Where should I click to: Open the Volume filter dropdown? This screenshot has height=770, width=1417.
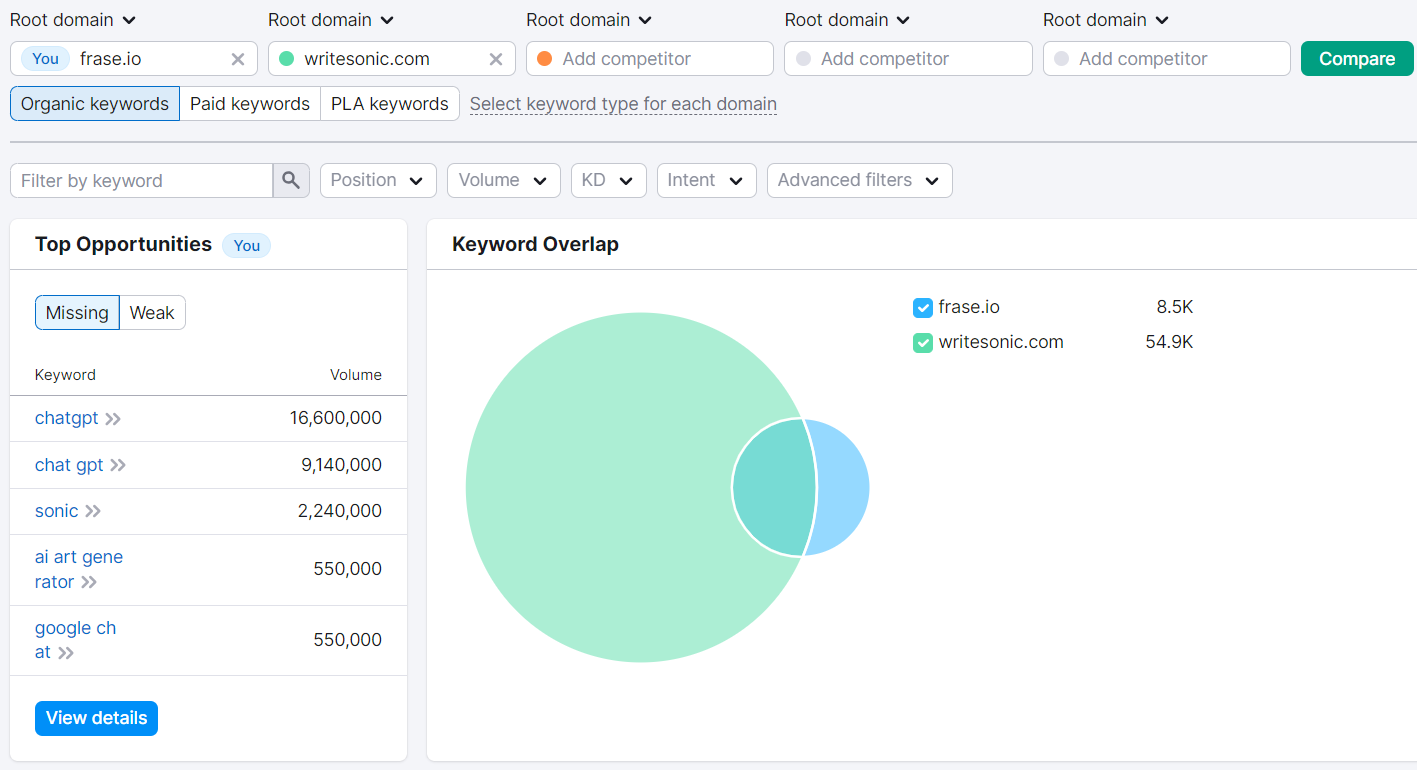tap(503, 180)
